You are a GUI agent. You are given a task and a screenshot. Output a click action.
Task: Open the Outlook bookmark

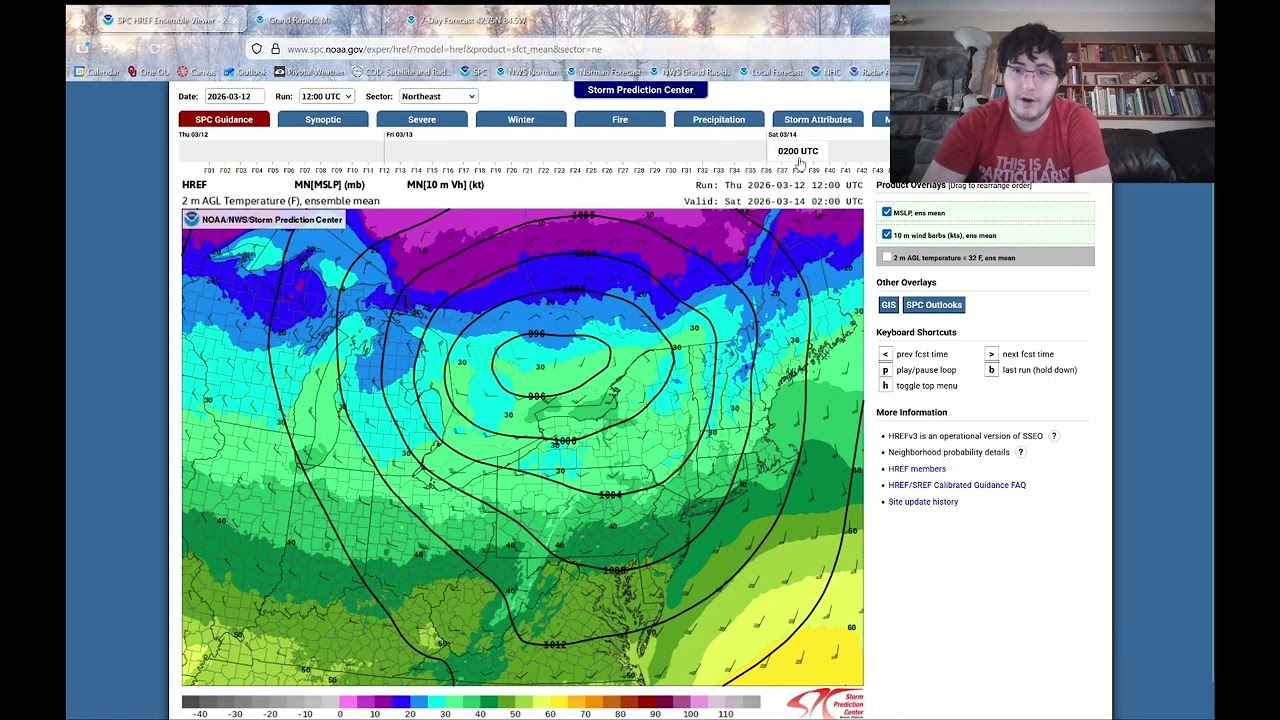[x=245, y=72]
